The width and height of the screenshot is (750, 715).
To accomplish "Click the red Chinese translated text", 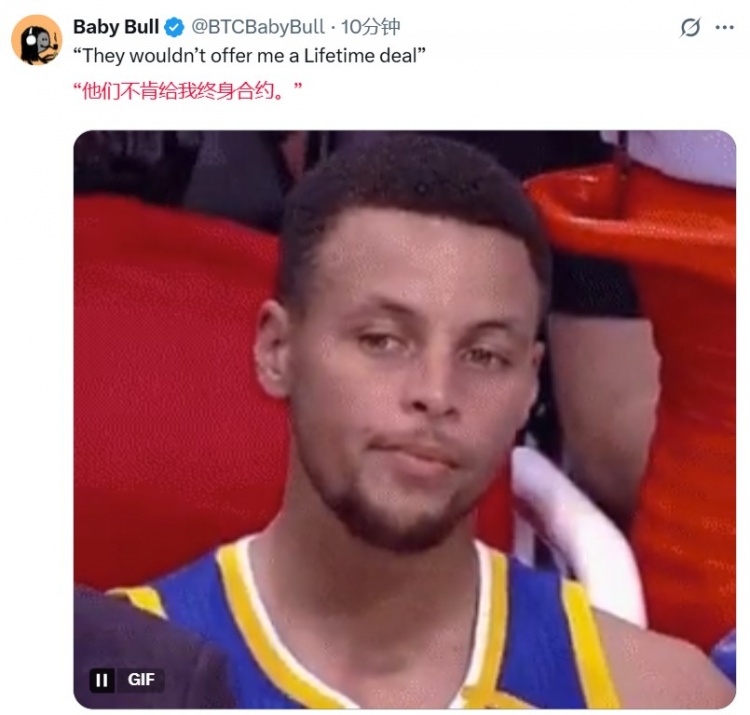I will pyautogui.click(x=187, y=91).
